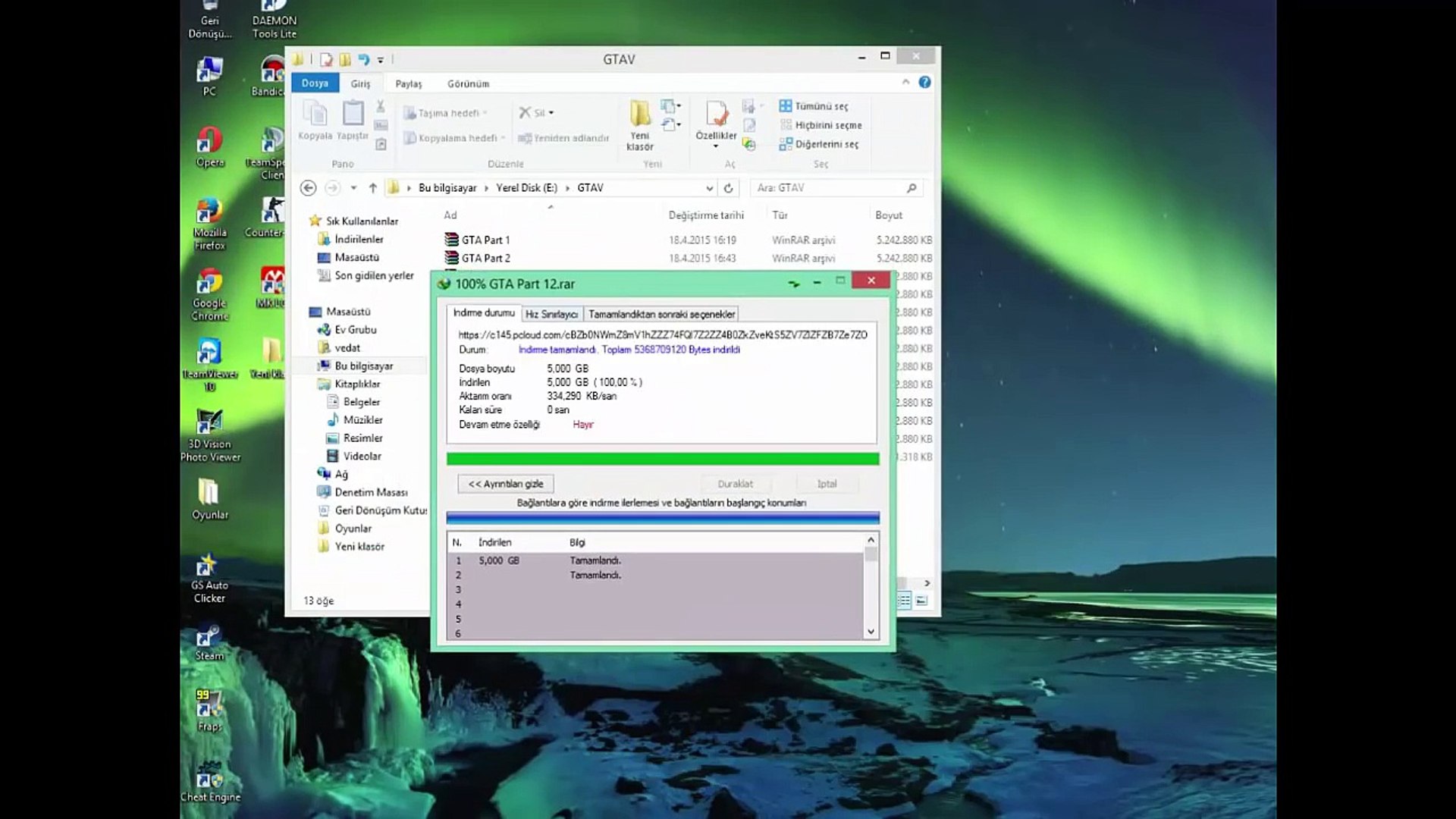Switch to Hız Sınırlayıcı tab
The image size is (1456, 819).
click(551, 314)
